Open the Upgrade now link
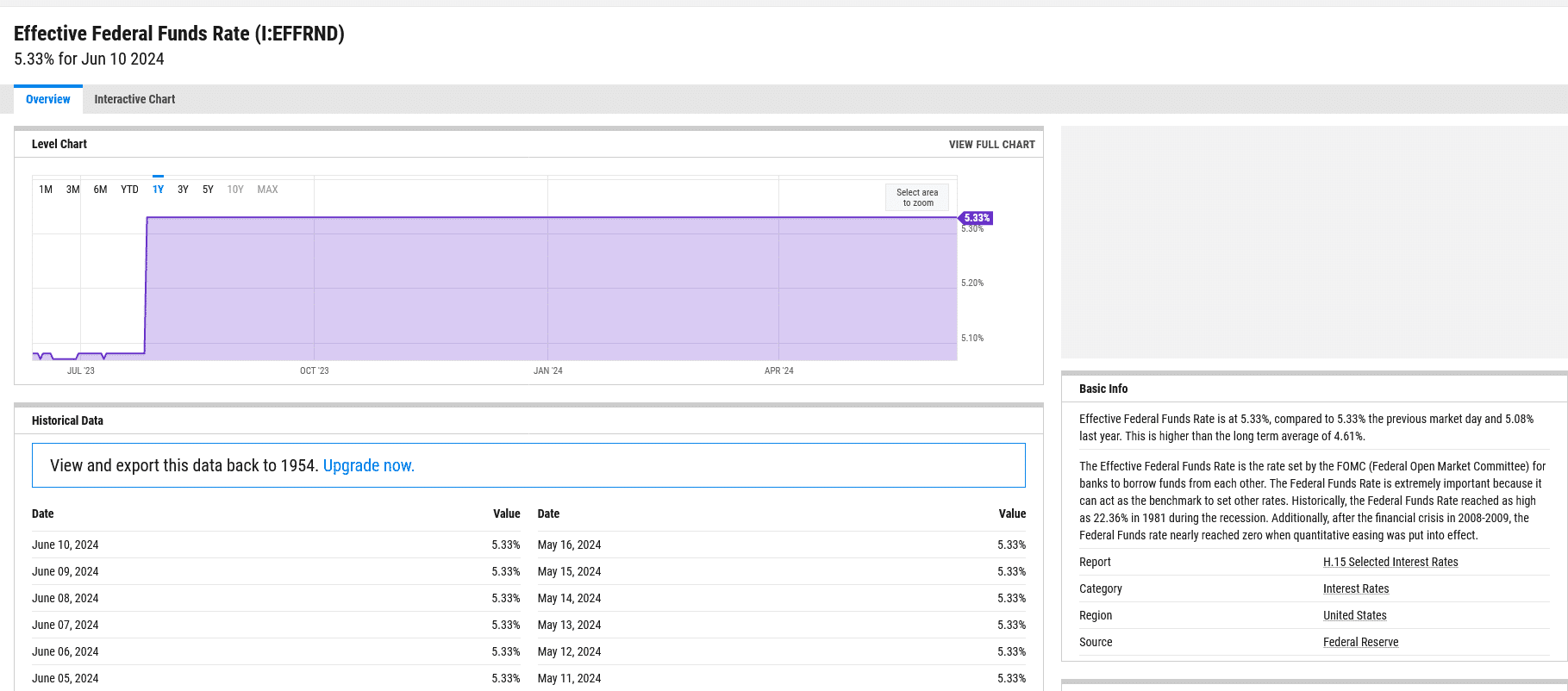1568x691 pixels. 368,465
